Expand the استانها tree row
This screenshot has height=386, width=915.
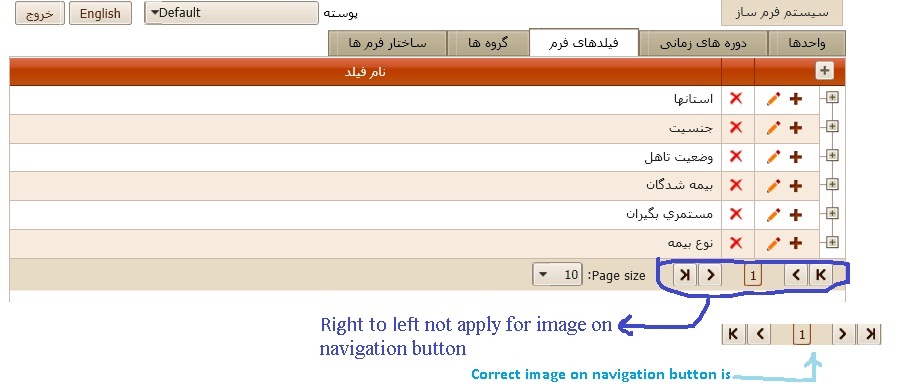point(832,98)
